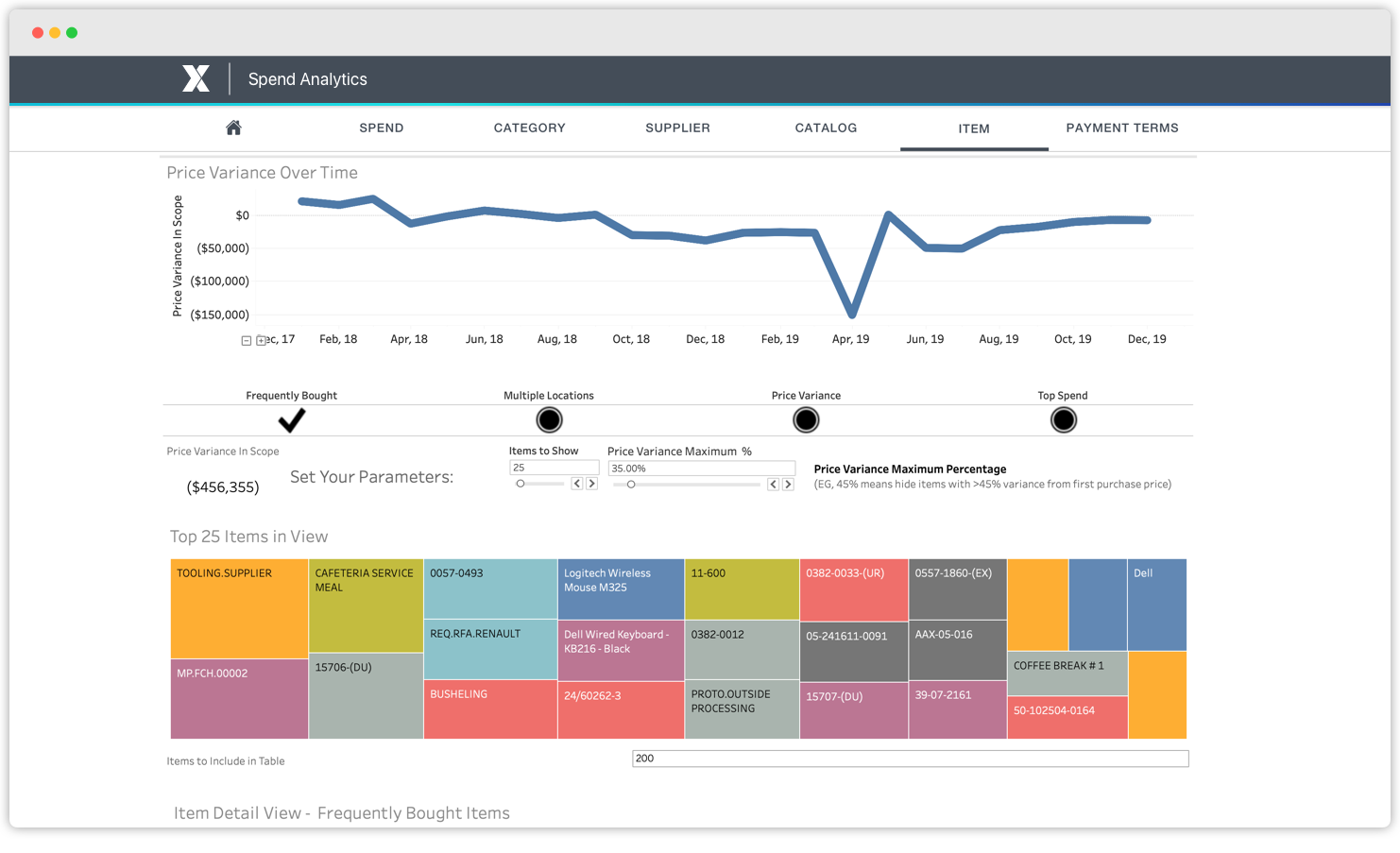This screenshot has height=853, width=1400.
Task: Click the Items to Show slider handle
Action: point(521,484)
